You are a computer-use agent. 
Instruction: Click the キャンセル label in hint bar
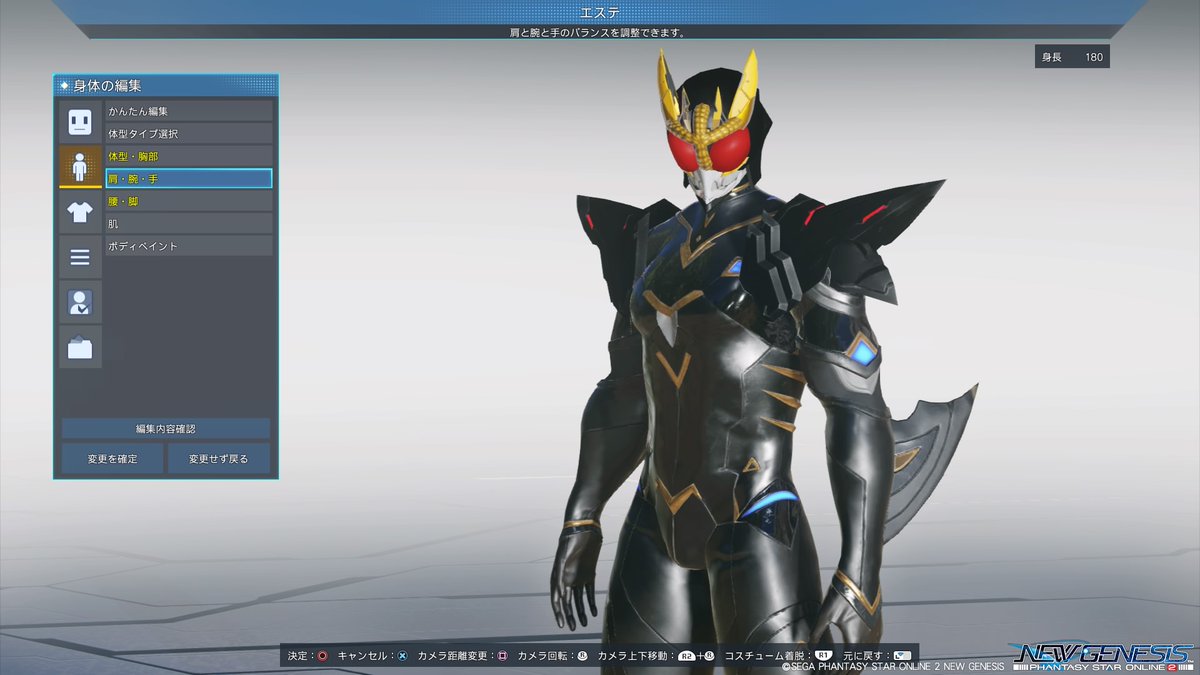coord(363,656)
